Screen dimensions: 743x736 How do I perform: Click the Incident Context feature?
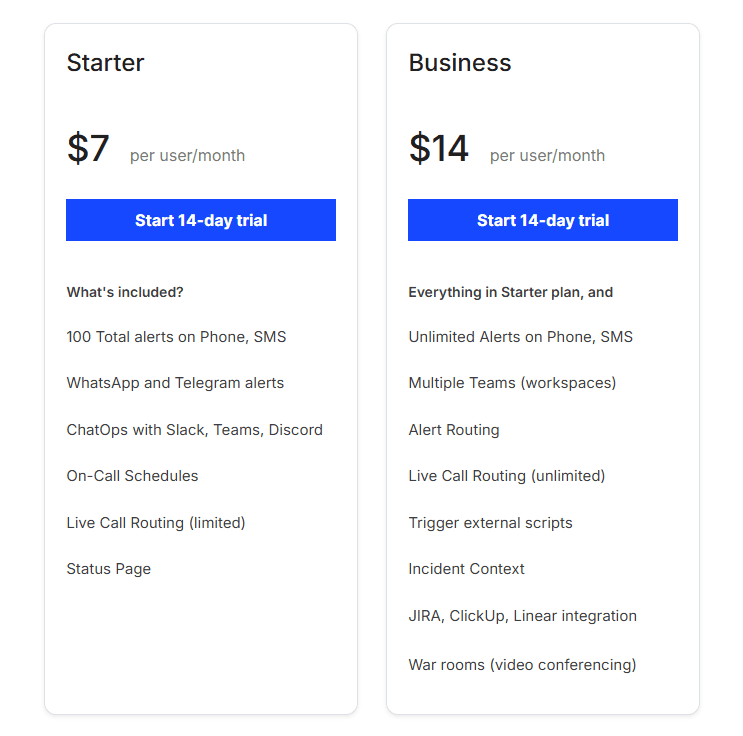[466, 569]
